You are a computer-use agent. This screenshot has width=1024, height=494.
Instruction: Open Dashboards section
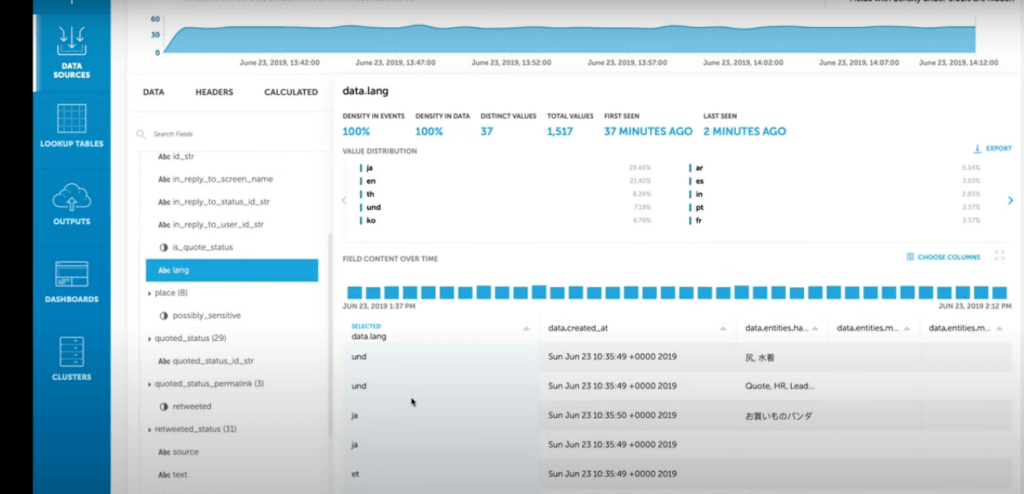72,282
